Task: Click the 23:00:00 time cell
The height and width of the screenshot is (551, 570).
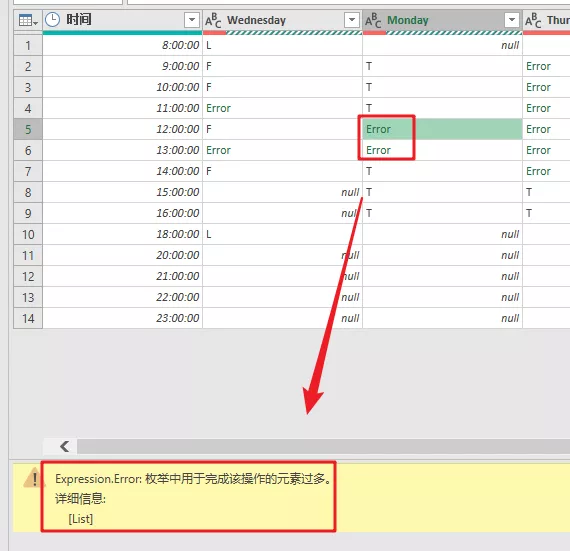Action: coord(123,318)
